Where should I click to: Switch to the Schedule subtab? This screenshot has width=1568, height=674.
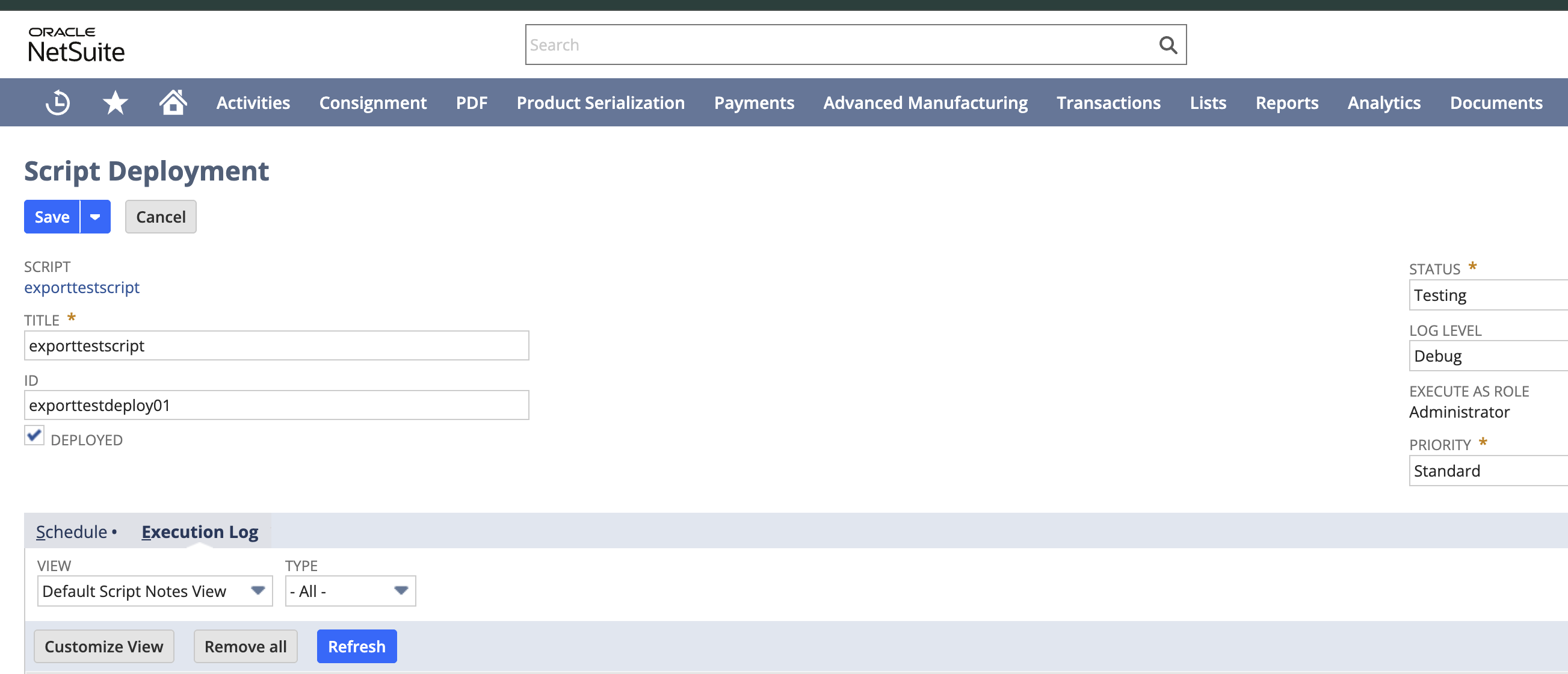[x=71, y=531]
